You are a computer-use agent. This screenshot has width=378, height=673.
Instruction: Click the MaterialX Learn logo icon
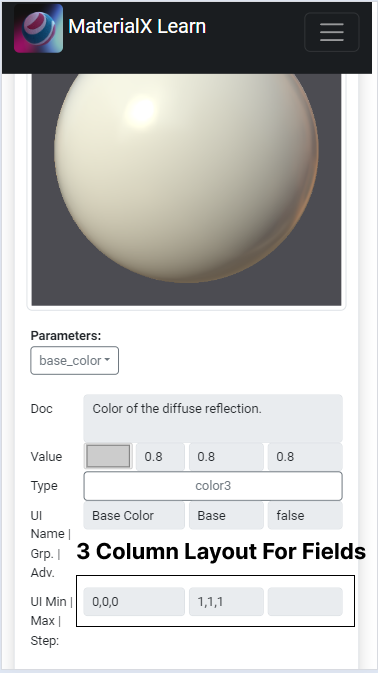coord(39,28)
